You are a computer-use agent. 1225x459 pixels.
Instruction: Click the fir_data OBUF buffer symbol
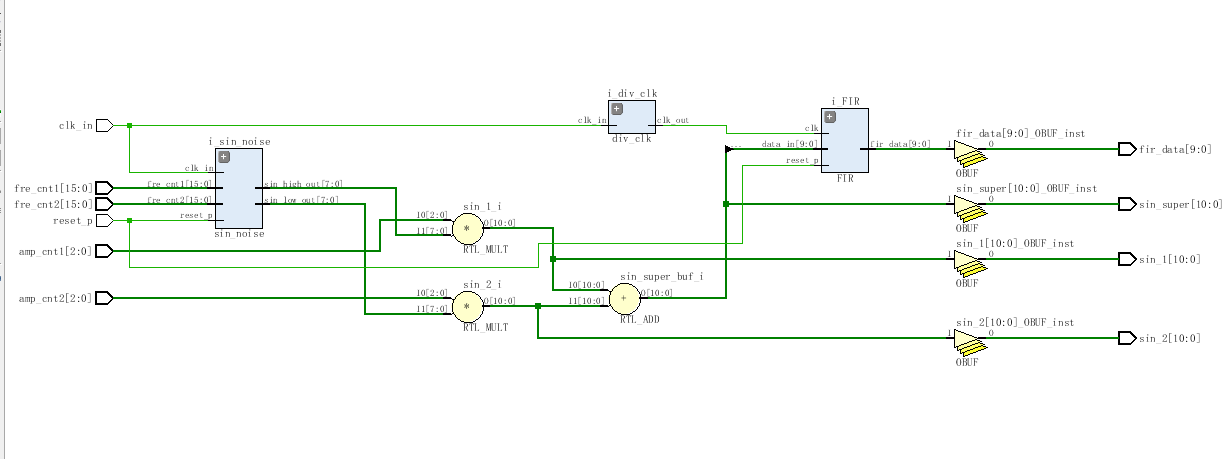pyautogui.click(x=967, y=150)
